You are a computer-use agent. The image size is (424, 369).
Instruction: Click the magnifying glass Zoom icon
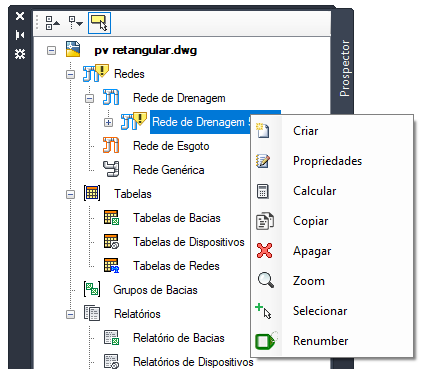point(266,280)
